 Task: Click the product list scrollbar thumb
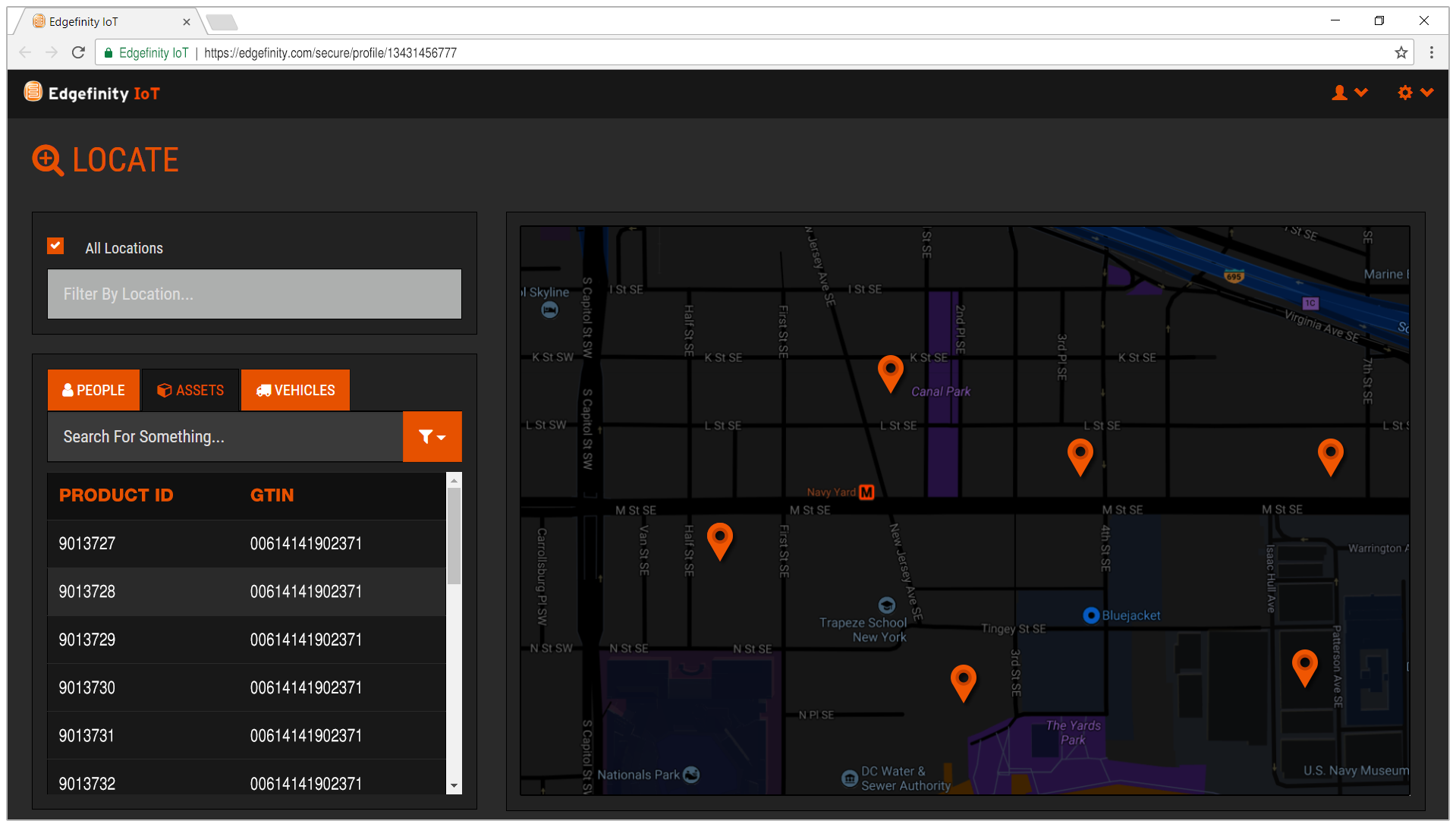pos(454,536)
